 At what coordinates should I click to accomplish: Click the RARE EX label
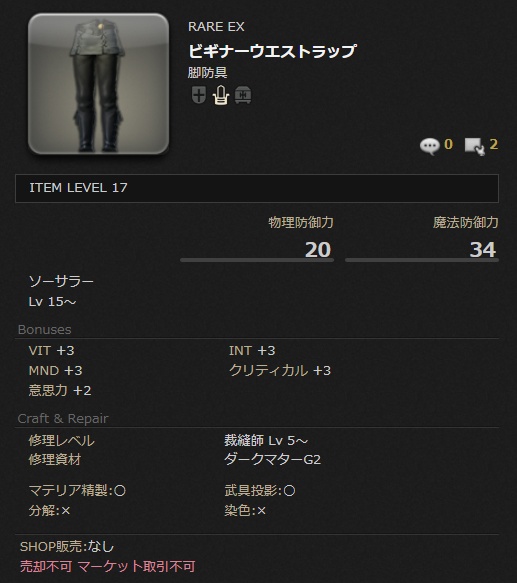click(x=216, y=27)
